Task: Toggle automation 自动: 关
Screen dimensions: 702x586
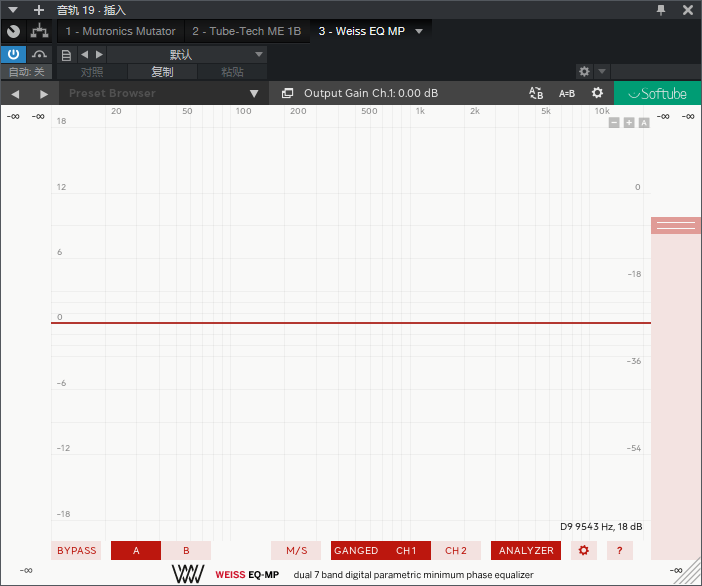Action: [x=26, y=72]
